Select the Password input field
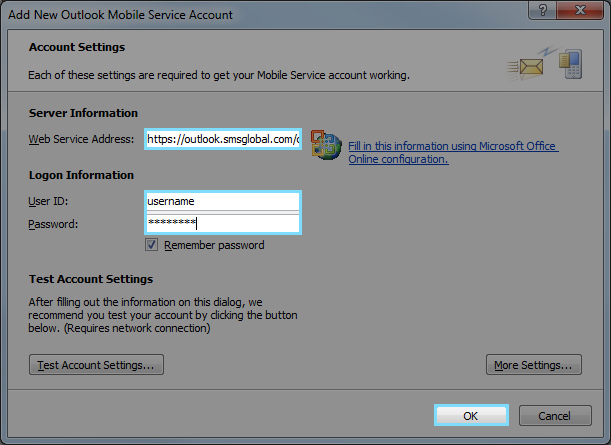Screen dimensions: 611x445 coord(222,223)
